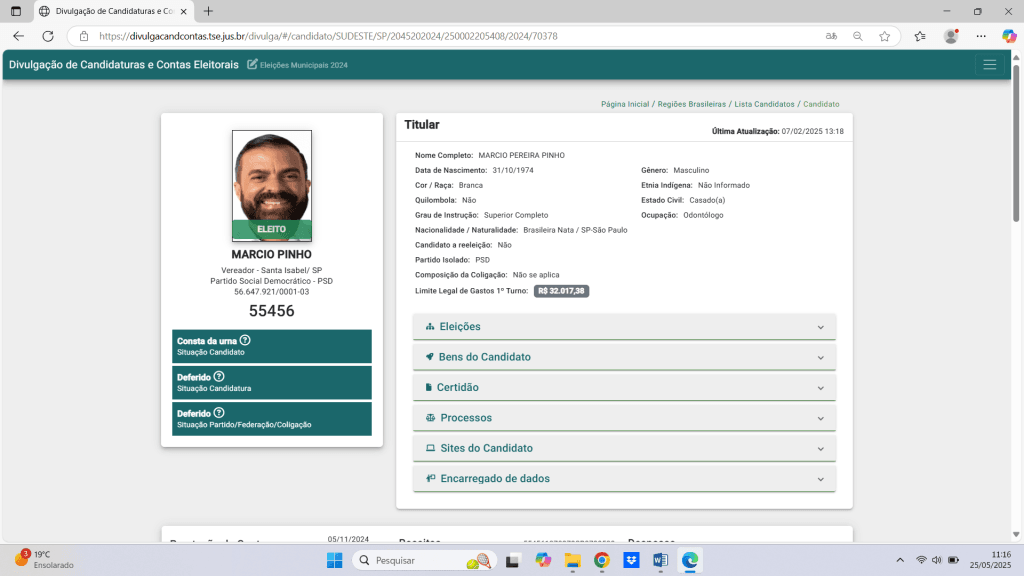Click Eleições Municipais 2024 header link
Image resolution: width=1024 pixels, height=576 pixels.
tap(303, 65)
